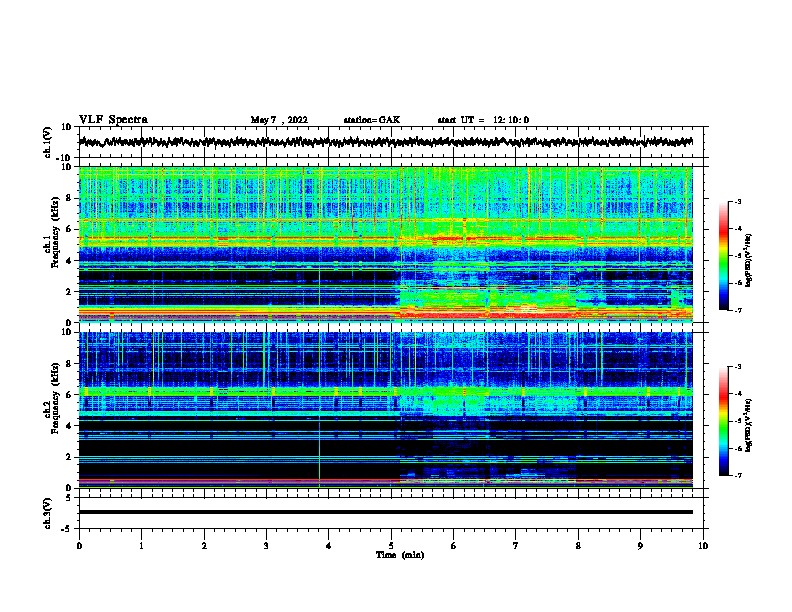Click the ch.3 flat black voltage trace
This screenshot has height=612, width=792.
tap(385, 512)
